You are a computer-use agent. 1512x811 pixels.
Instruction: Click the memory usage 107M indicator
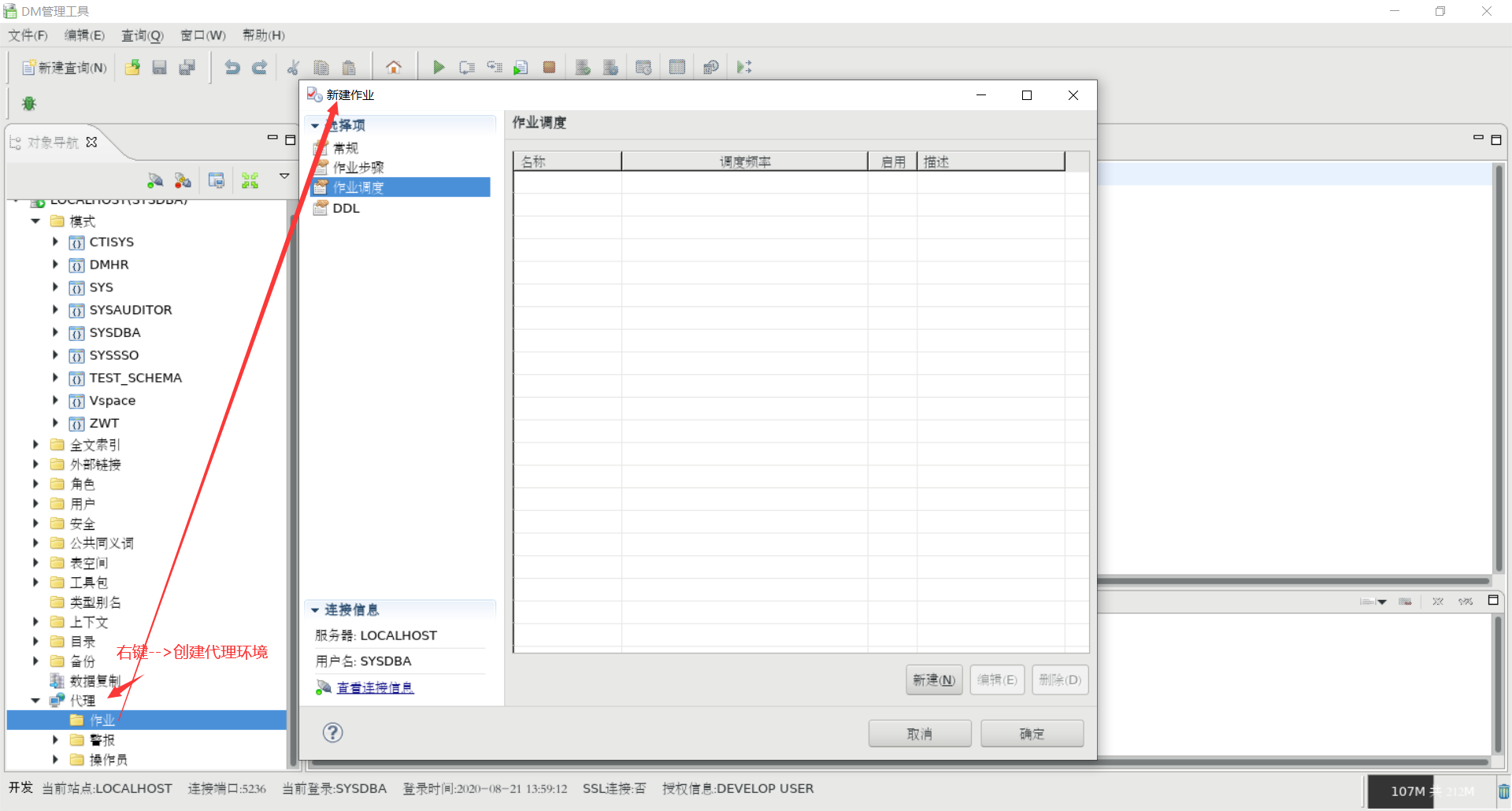[1430, 791]
